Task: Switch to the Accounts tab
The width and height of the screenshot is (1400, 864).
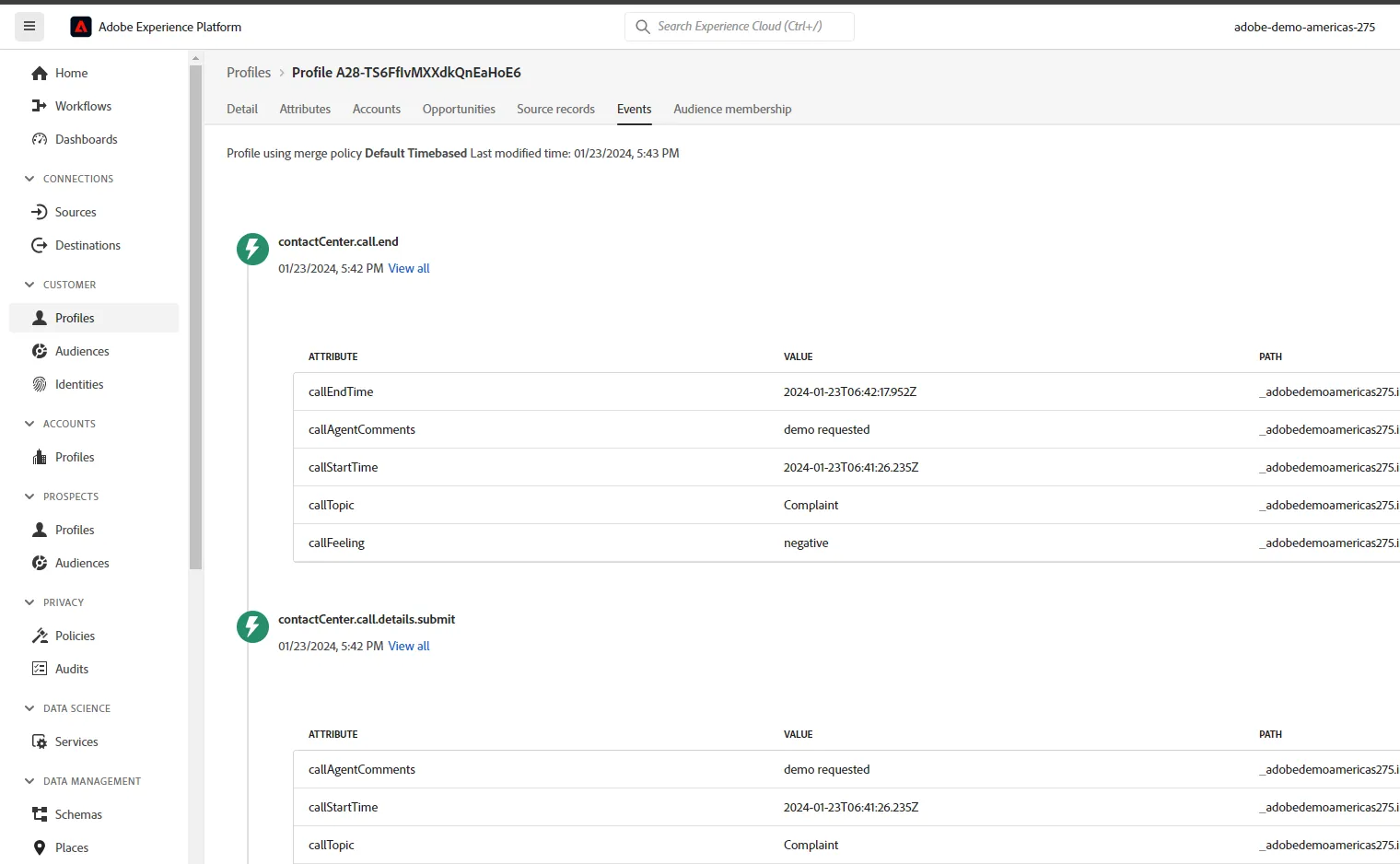Action: (x=377, y=109)
